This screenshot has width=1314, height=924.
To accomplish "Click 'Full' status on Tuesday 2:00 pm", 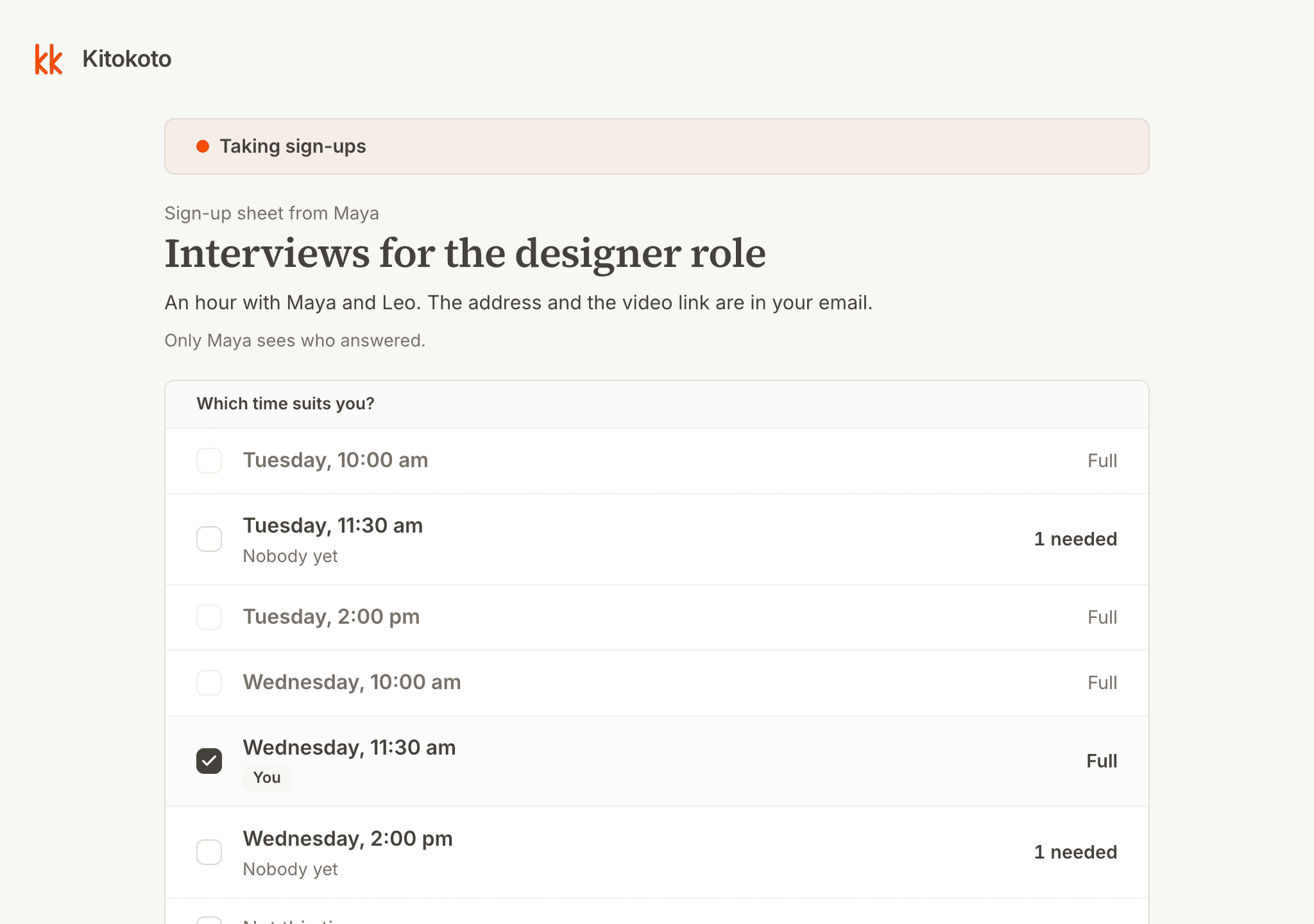I will click(1102, 617).
